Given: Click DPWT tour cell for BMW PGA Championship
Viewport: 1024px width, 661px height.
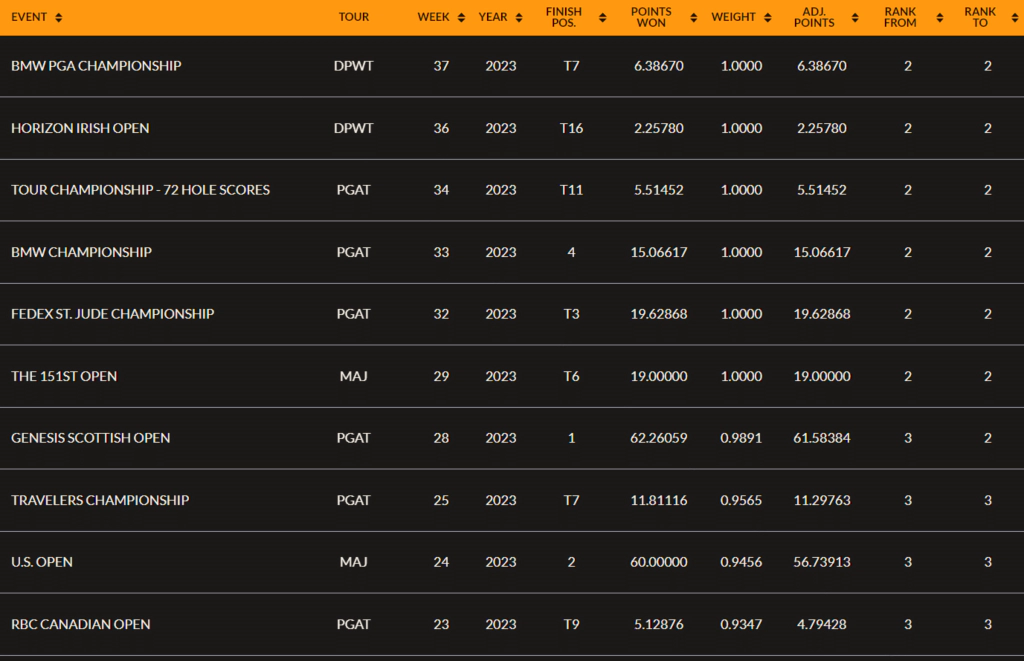Looking at the screenshot, I should (x=353, y=66).
